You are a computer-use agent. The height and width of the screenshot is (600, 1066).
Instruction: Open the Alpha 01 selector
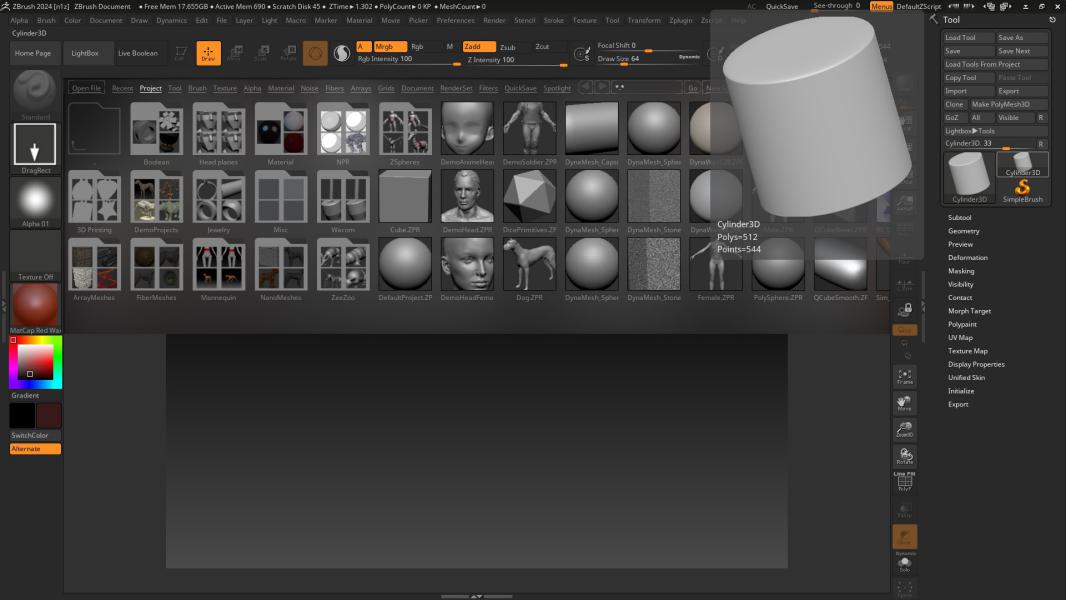35,202
